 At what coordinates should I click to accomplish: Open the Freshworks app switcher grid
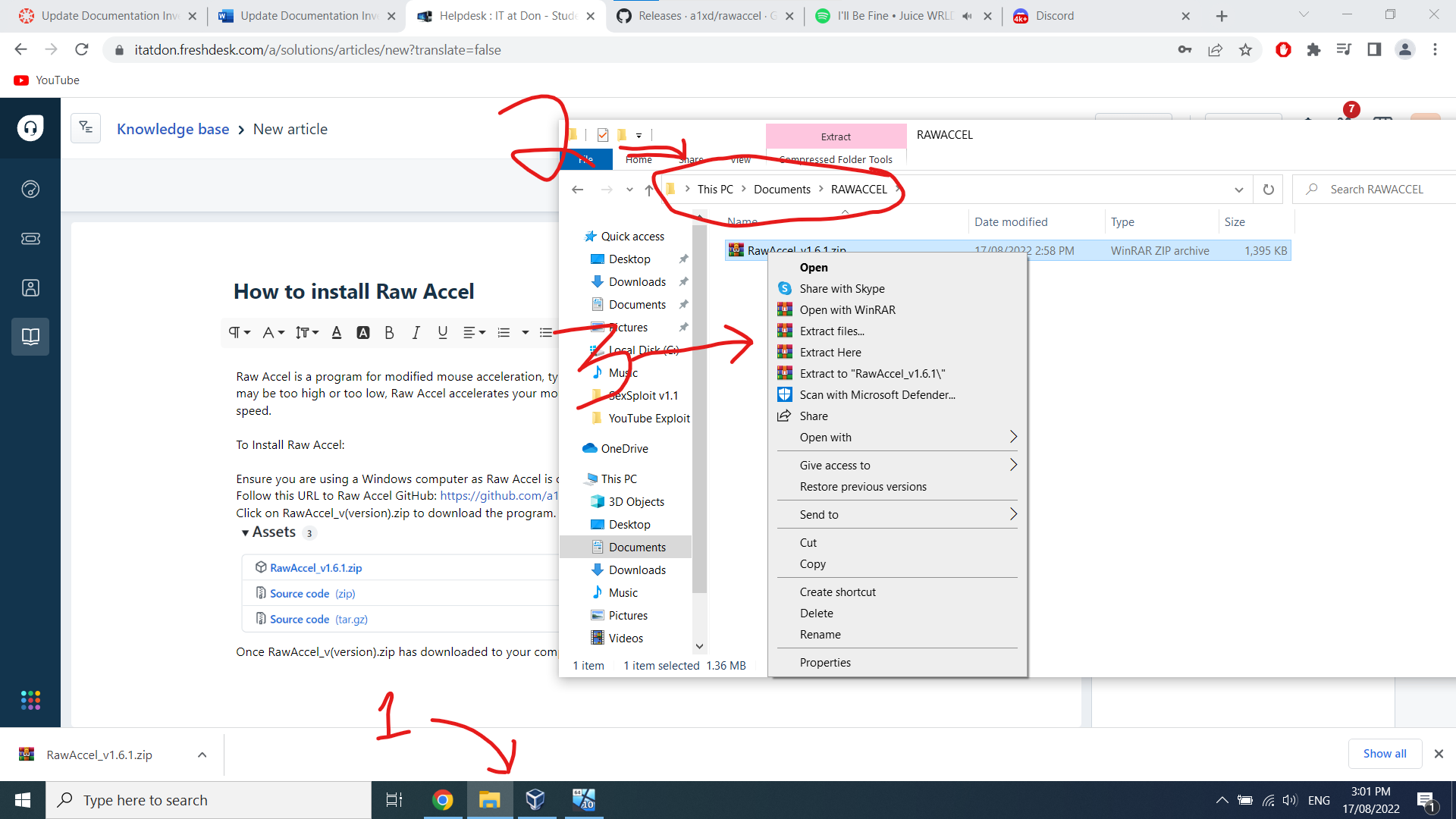(30, 700)
